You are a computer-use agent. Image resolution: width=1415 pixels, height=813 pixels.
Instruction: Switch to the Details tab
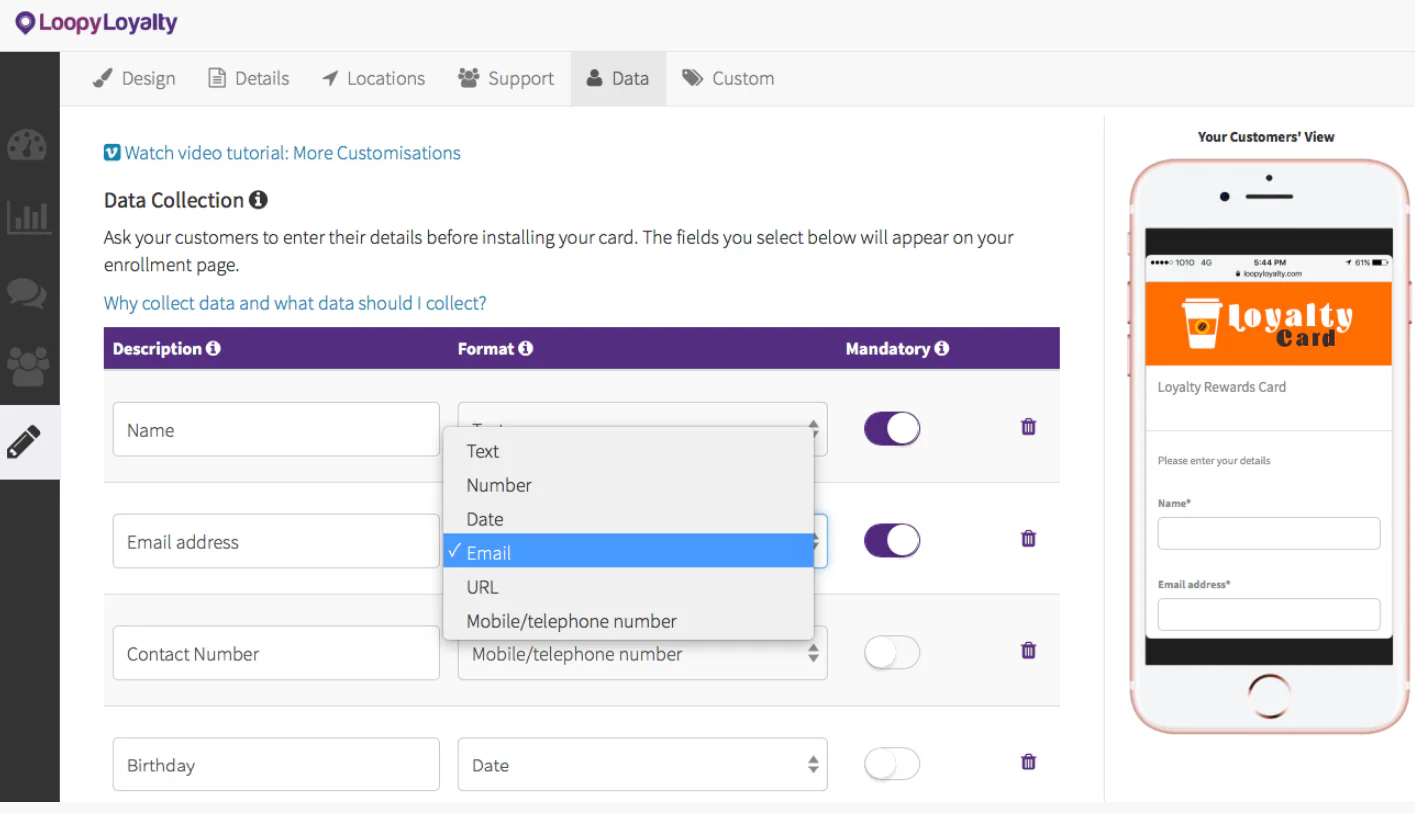tap(249, 78)
